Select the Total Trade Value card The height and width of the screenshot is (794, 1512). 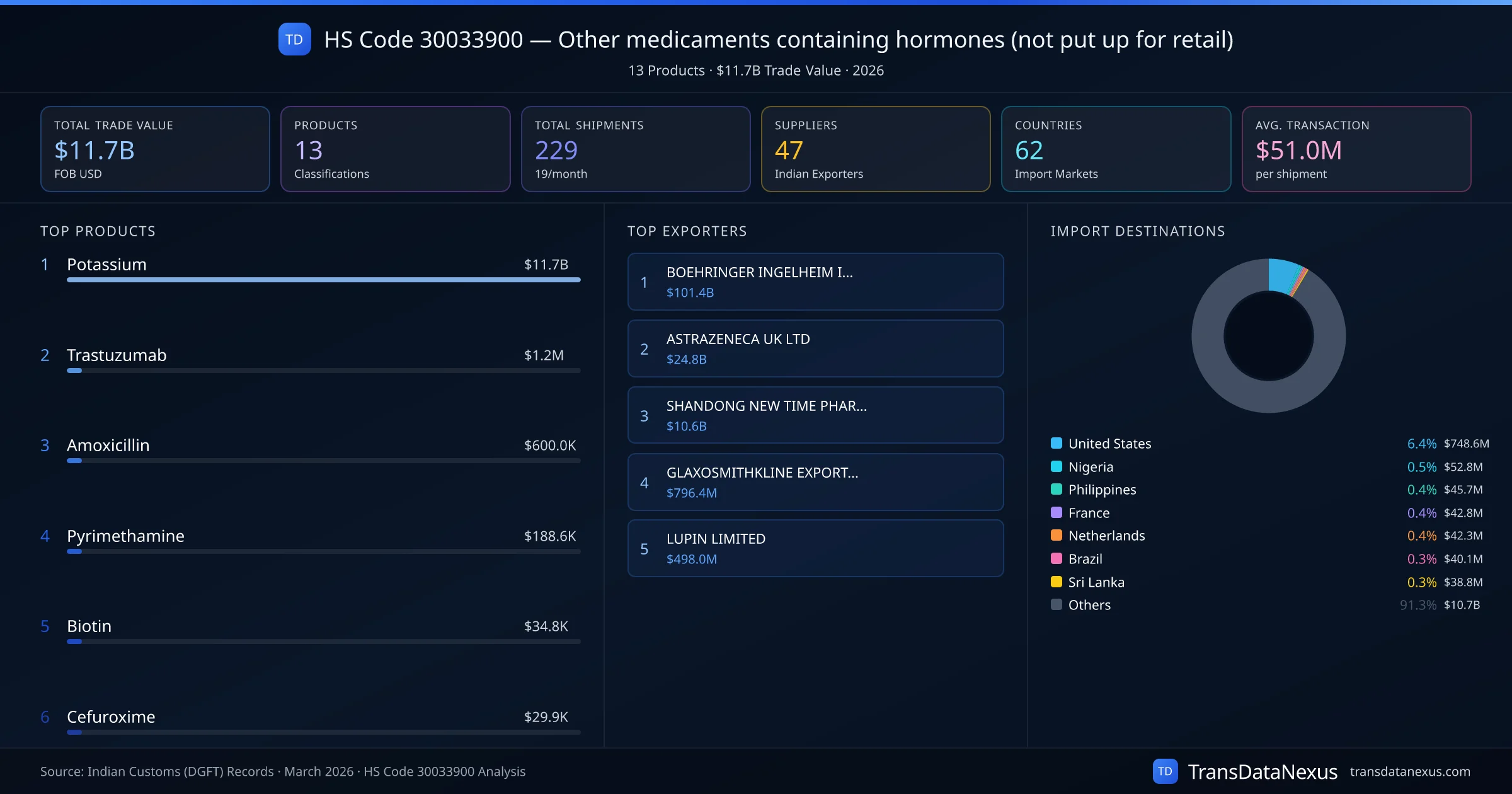pos(155,149)
